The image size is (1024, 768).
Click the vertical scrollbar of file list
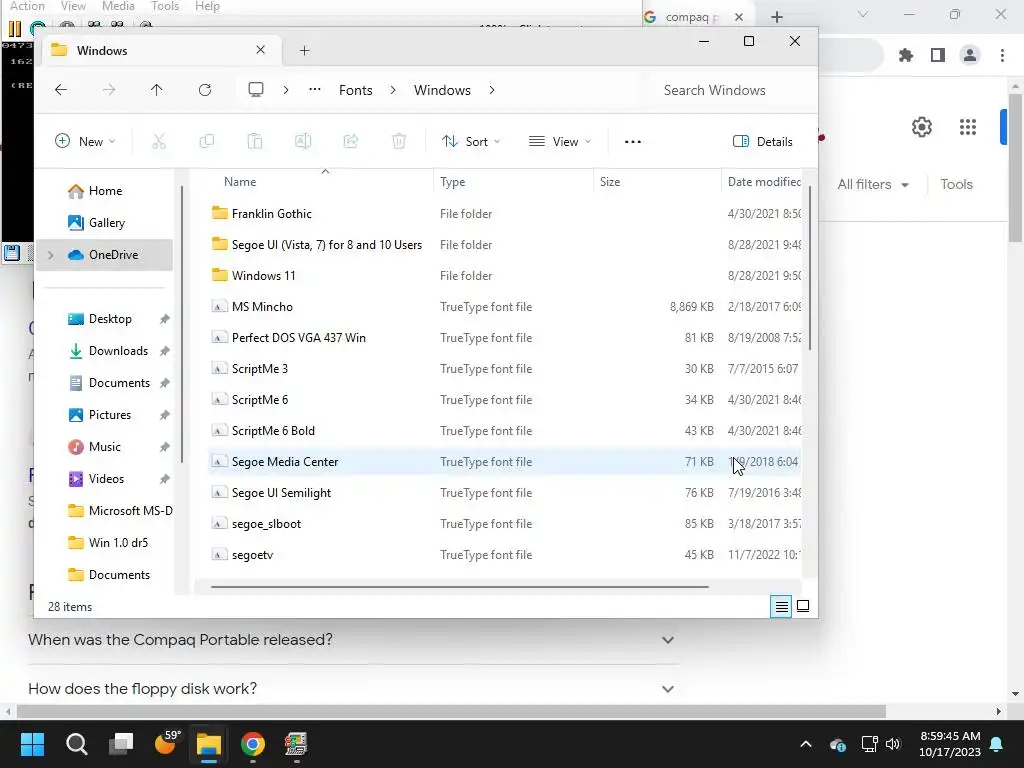[x=810, y=268]
